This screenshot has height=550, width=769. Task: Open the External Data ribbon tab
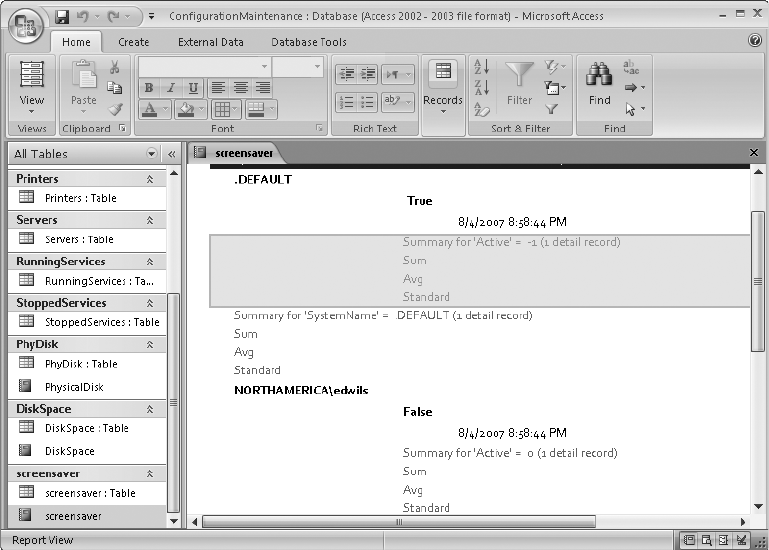(210, 42)
